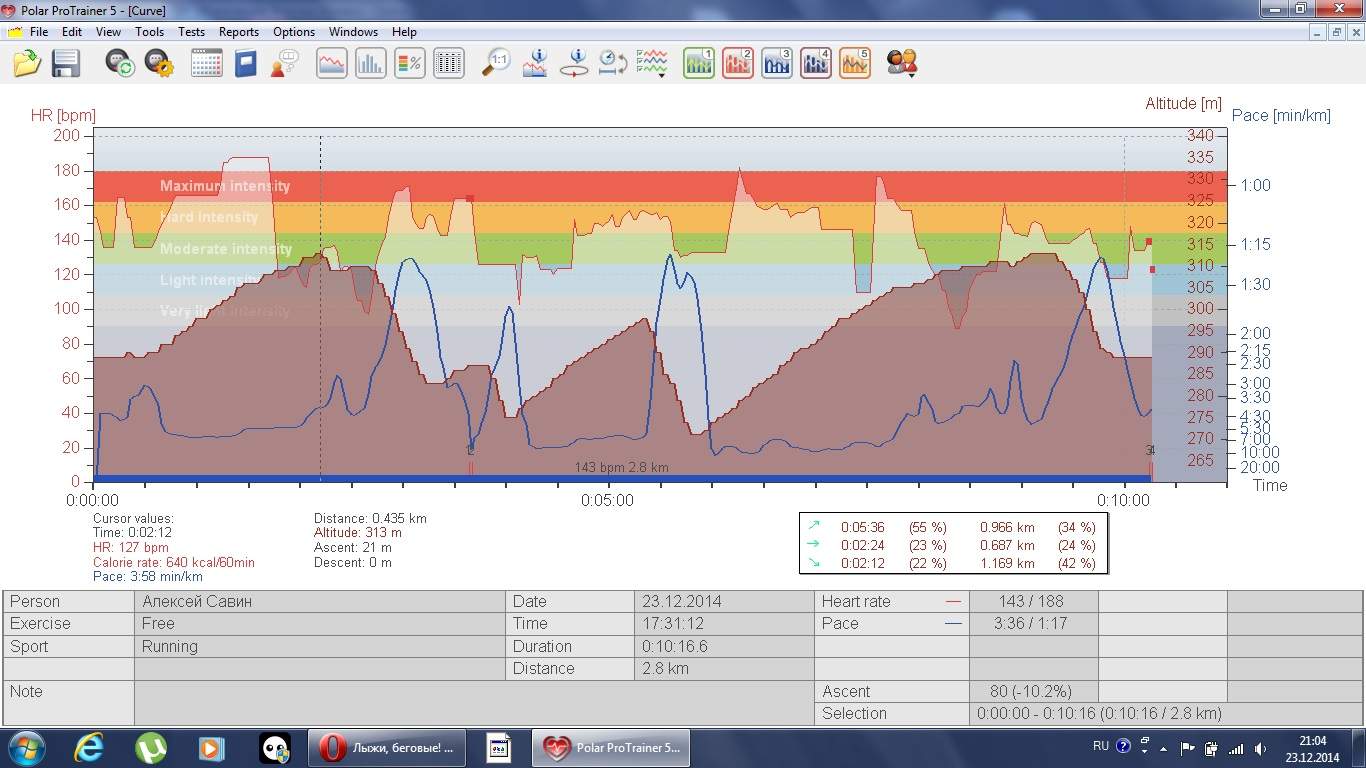Click the uphill row in the ascent statistics box
The height and width of the screenshot is (768, 1366).
tap(953, 527)
